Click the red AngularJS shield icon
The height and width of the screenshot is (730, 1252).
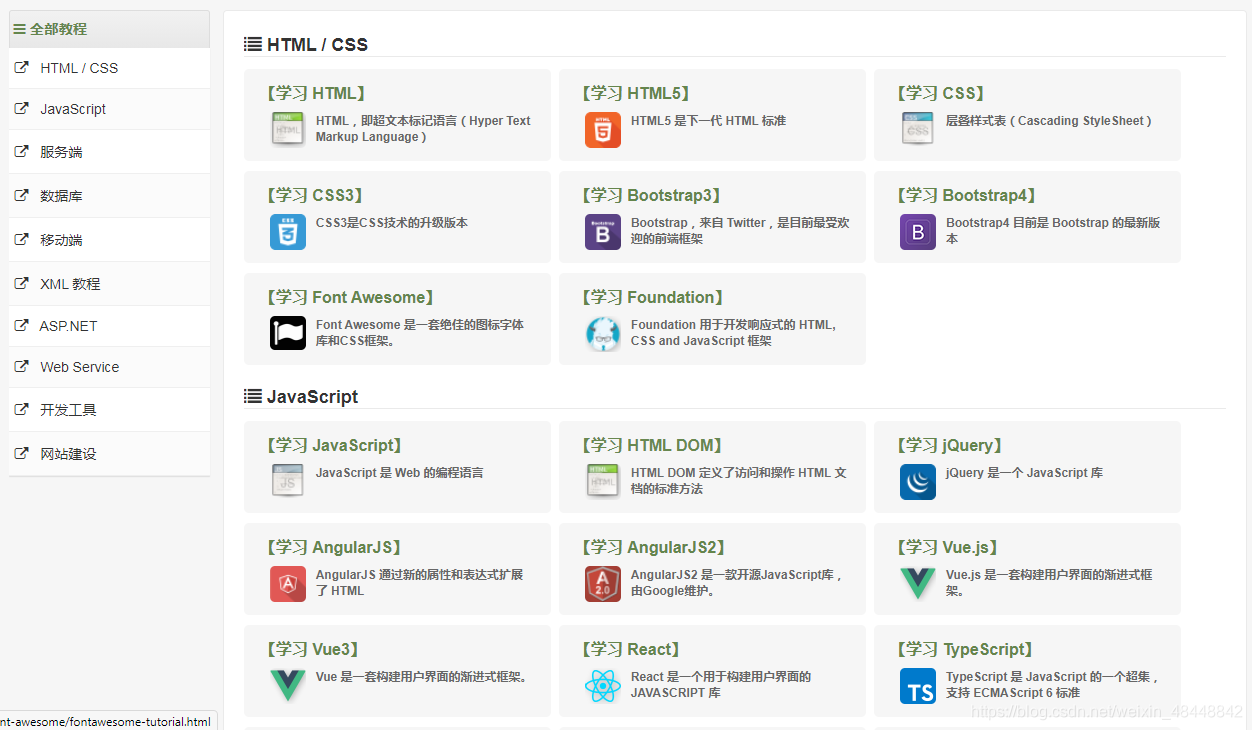288,584
